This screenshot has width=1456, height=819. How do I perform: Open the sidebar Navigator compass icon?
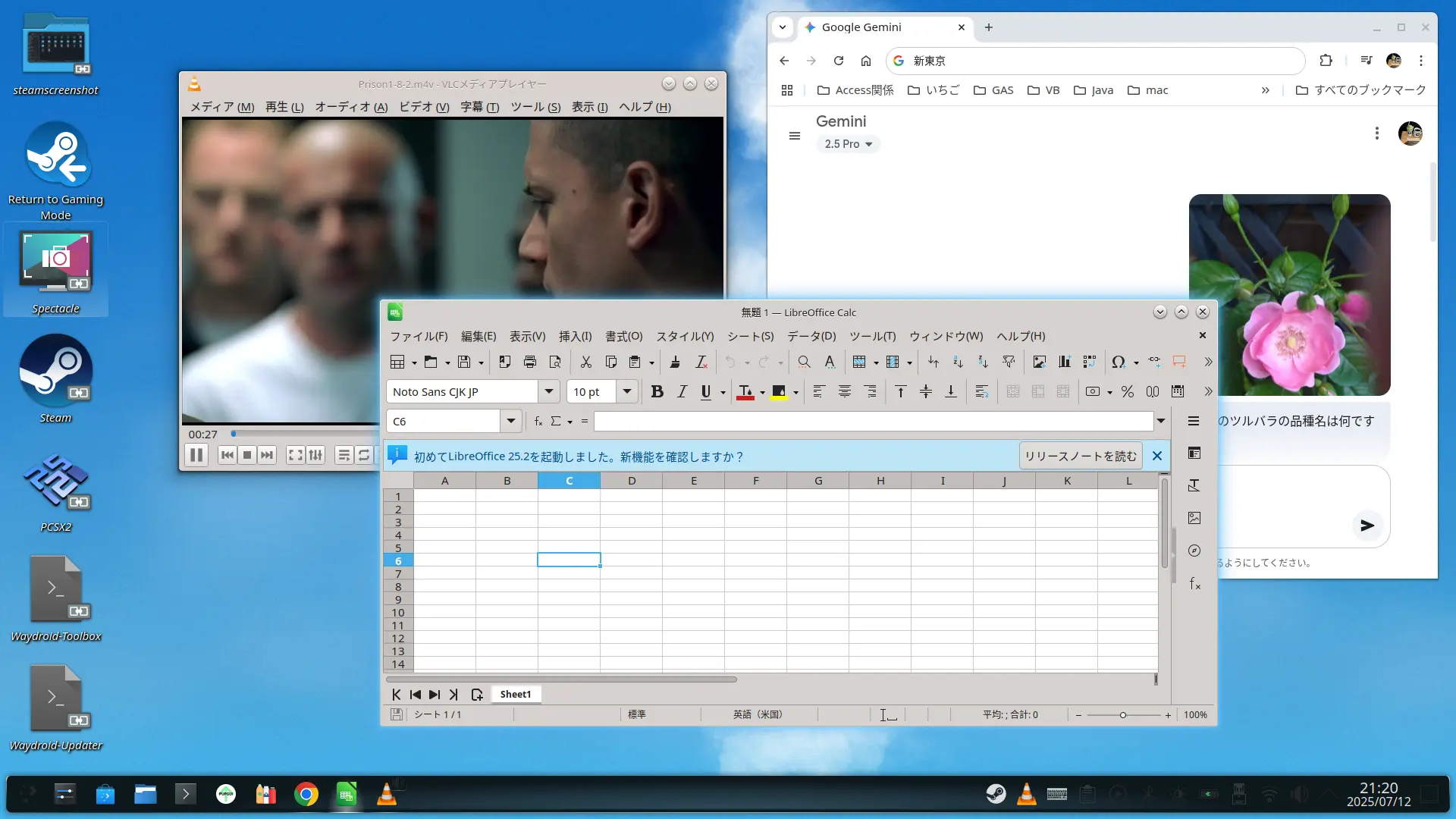tap(1194, 551)
